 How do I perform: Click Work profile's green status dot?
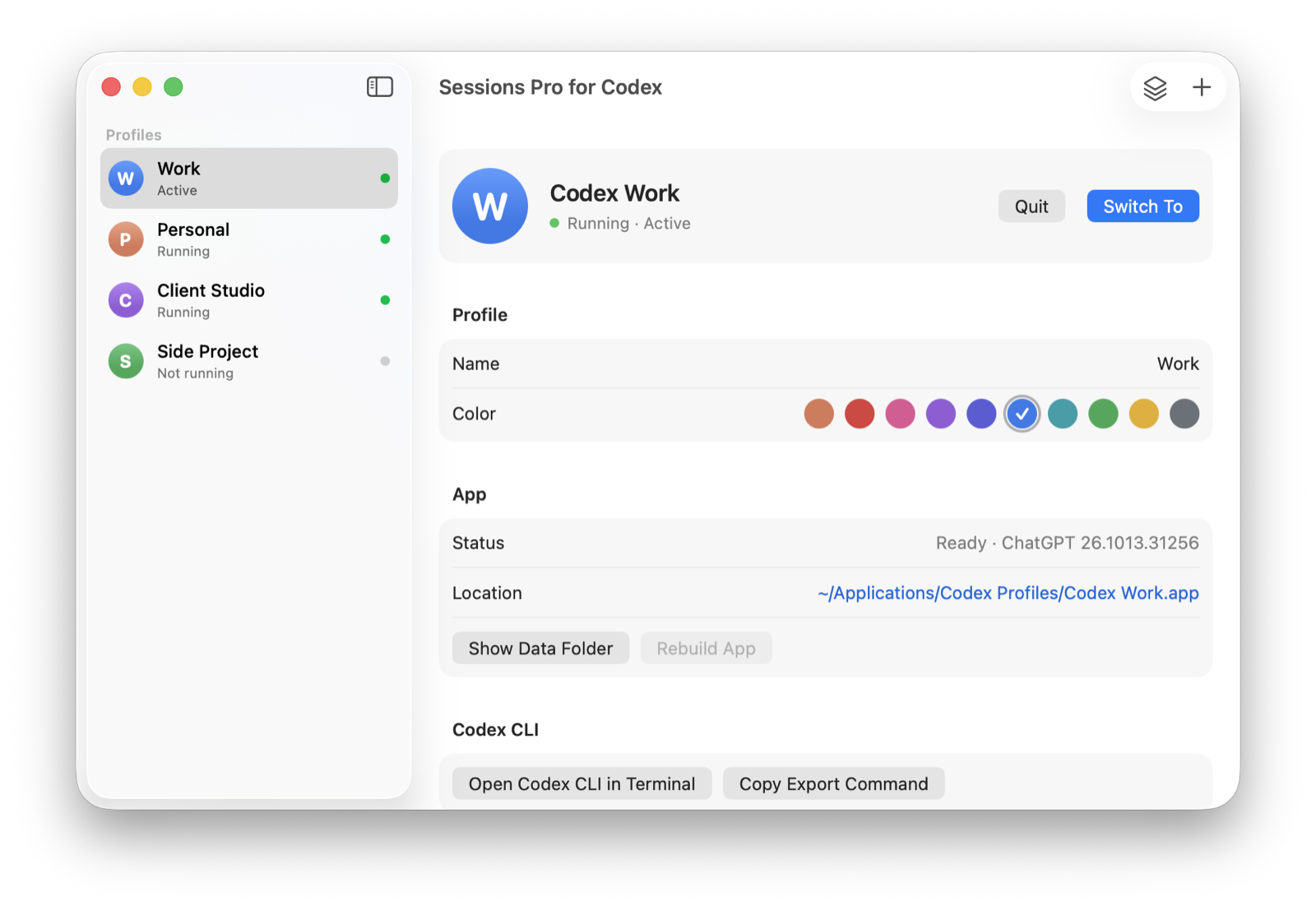(385, 179)
